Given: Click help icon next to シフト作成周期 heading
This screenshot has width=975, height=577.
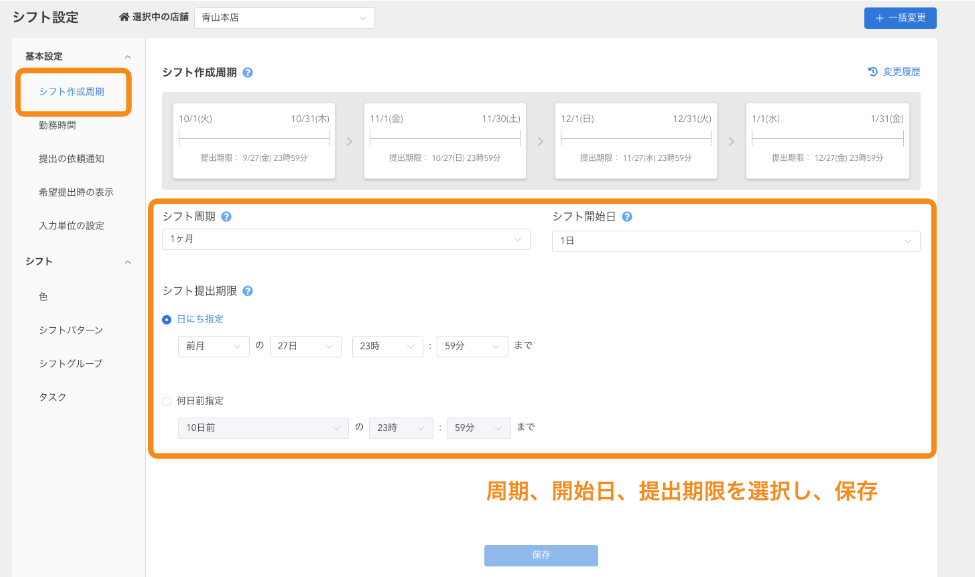Looking at the screenshot, I should [x=247, y=73].
